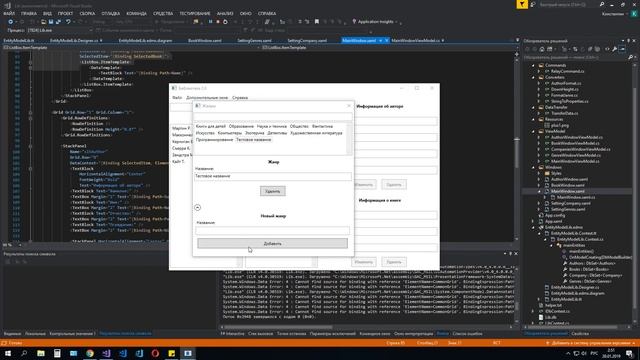Image resolution: width=640 pixels, height=360 pixels.
Task: Select GenreWindowViewModel.cs in Solution Explorer
Action: pyautogui.click(x=575, y=155)
